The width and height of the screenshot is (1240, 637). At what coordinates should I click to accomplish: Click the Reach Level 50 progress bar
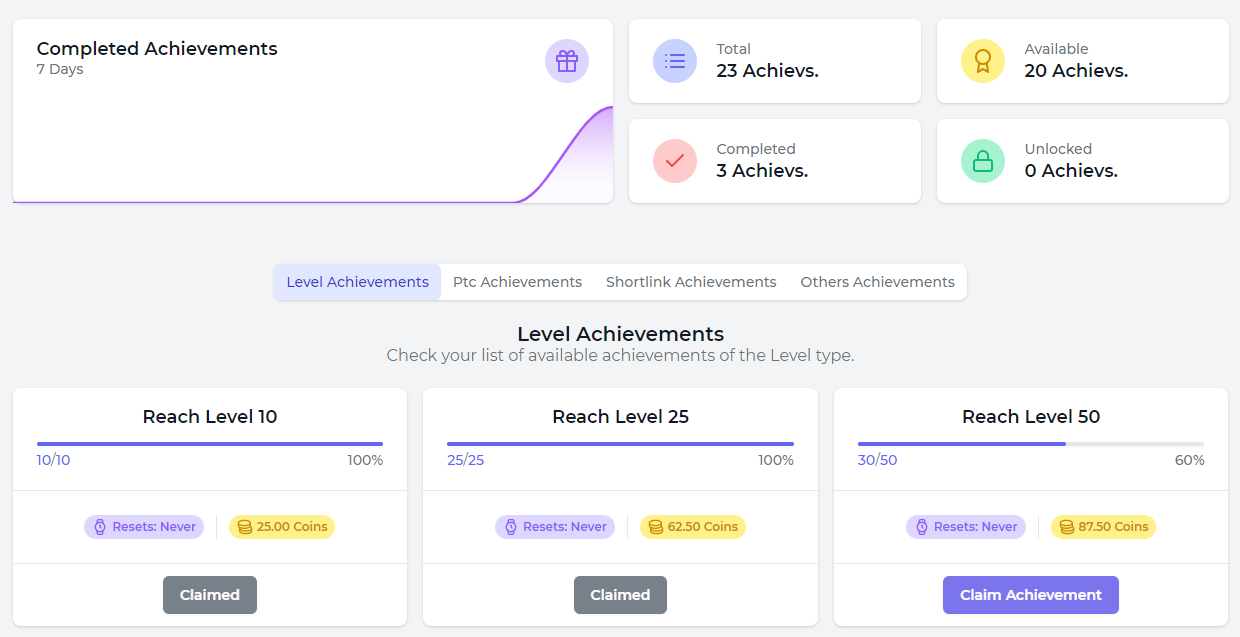pyautogui.click(x=1030, y=443)
